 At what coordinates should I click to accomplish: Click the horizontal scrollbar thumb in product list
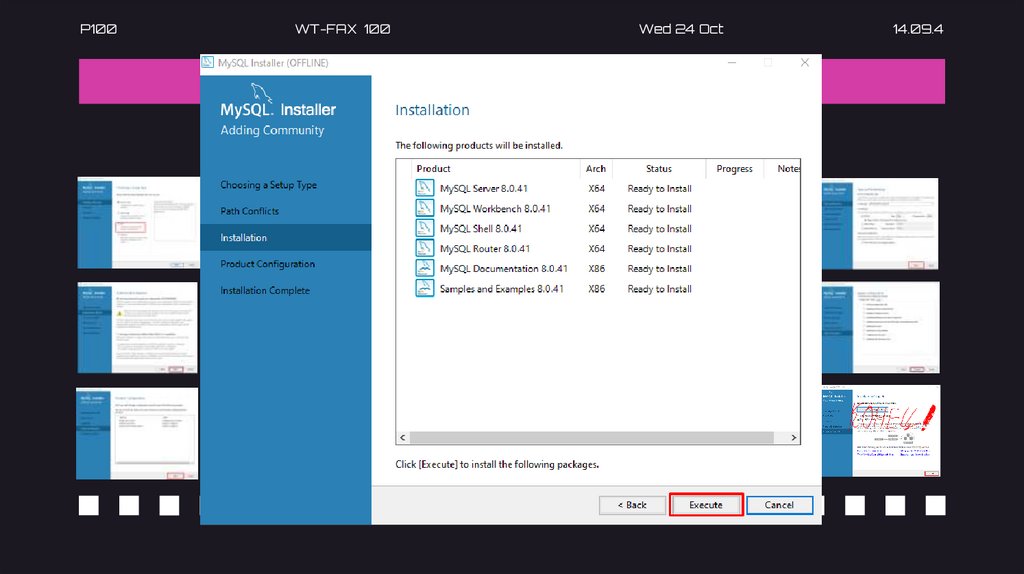tap(592, 438)
